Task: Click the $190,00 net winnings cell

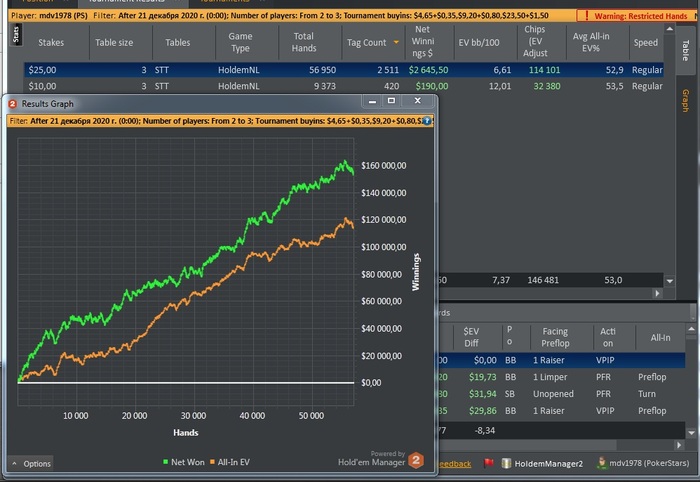Action: point(431,86)
